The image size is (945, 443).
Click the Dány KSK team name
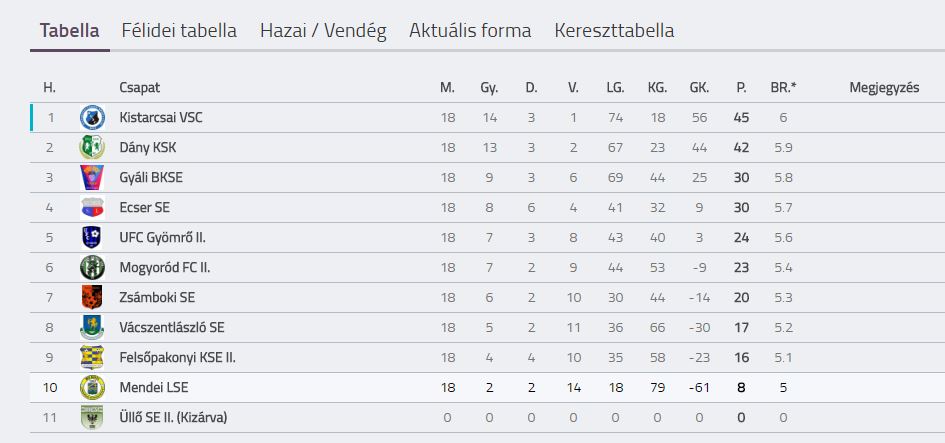point(148,148)
